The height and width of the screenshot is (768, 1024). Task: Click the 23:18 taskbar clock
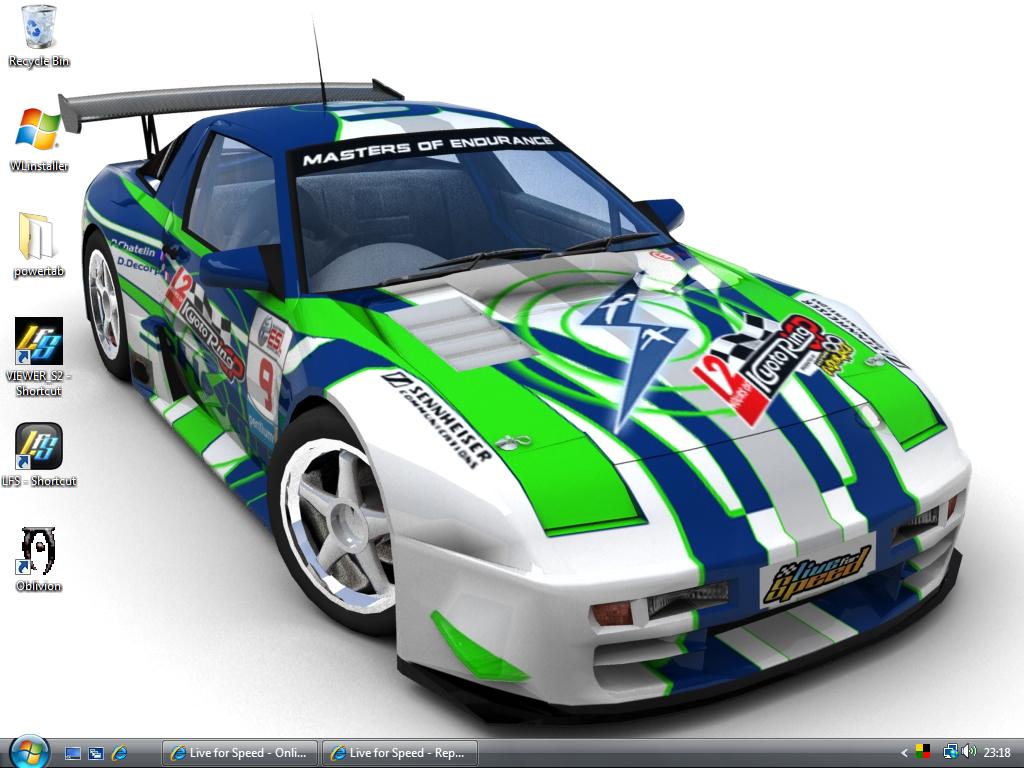997,753
